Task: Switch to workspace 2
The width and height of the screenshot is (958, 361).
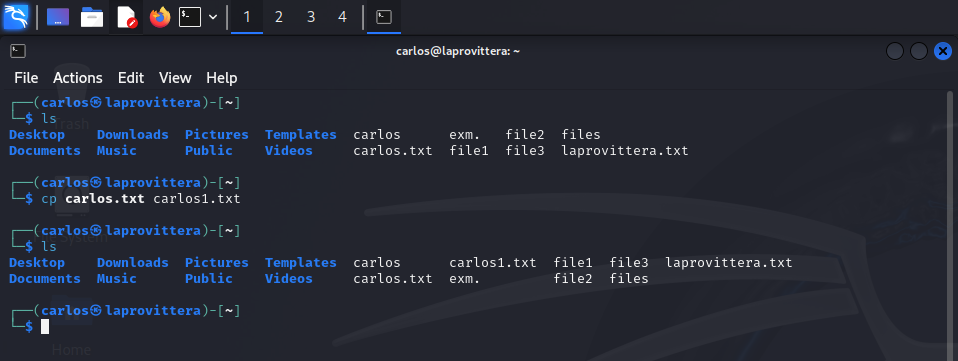Action: (x=279, y=17)
